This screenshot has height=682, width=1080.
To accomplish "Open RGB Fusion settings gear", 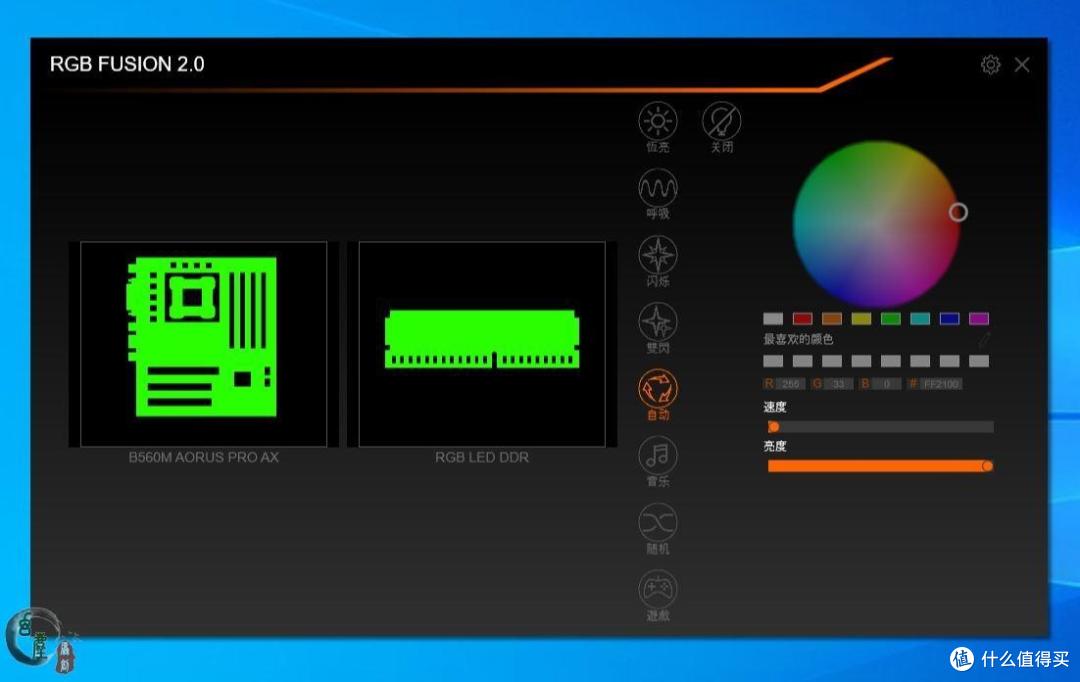I will click(990, 65).
